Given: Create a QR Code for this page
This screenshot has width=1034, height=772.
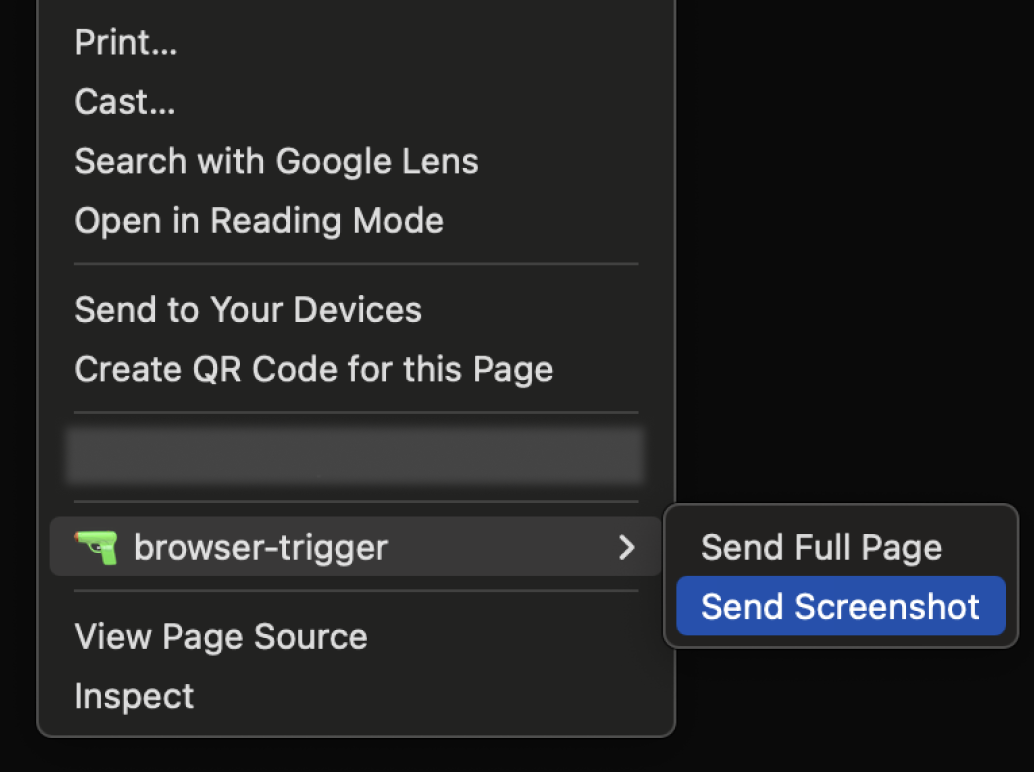Looking at the screenshot, I should (313, 368).
